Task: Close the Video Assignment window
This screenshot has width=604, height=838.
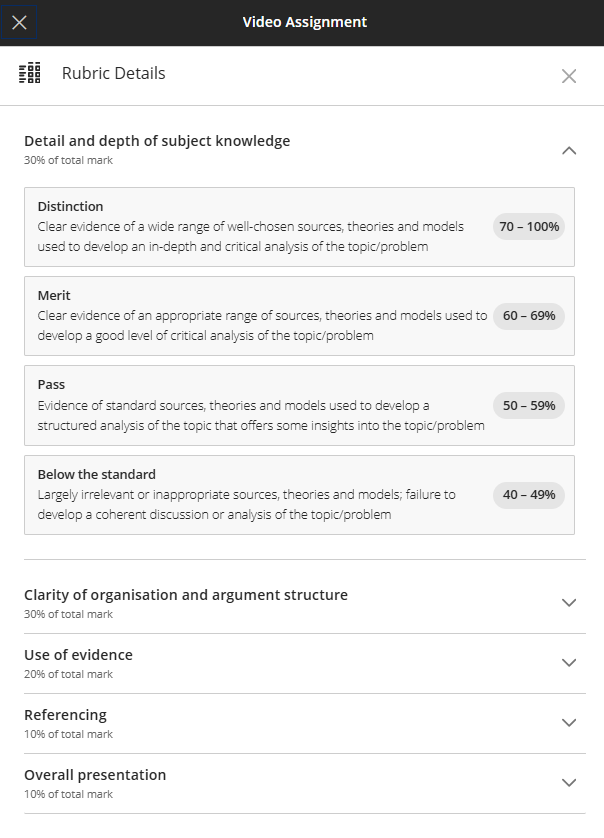Action: pos(19,22)
